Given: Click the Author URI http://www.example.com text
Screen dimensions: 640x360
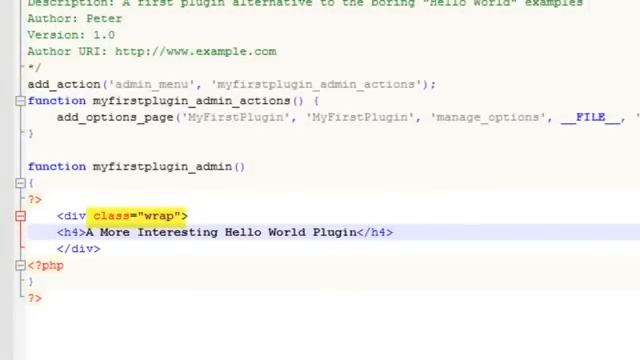Looking at the screenshot, I should (152, 51).
